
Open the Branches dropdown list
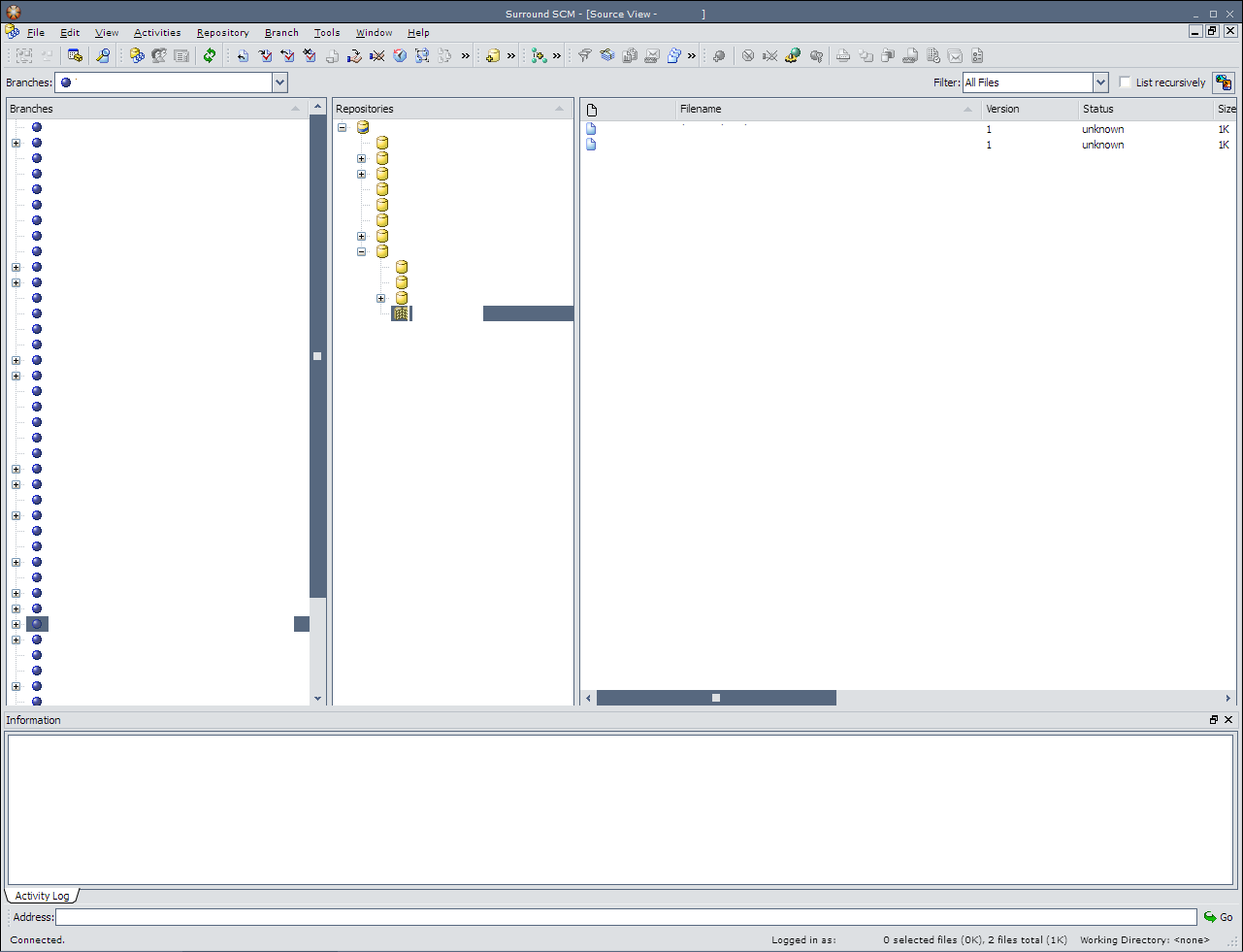coord(279,82)
